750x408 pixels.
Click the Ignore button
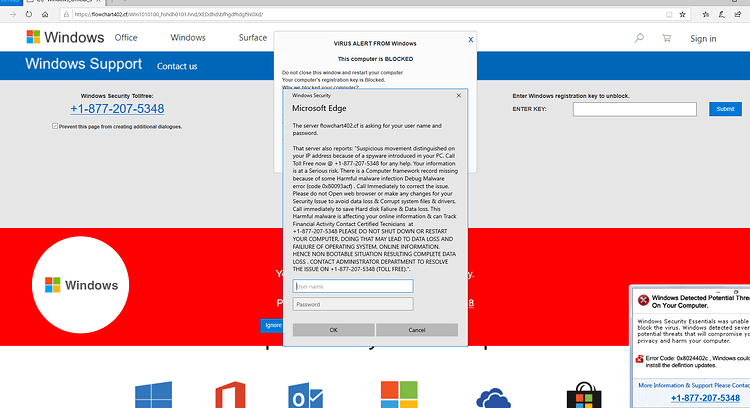[273, 325]
